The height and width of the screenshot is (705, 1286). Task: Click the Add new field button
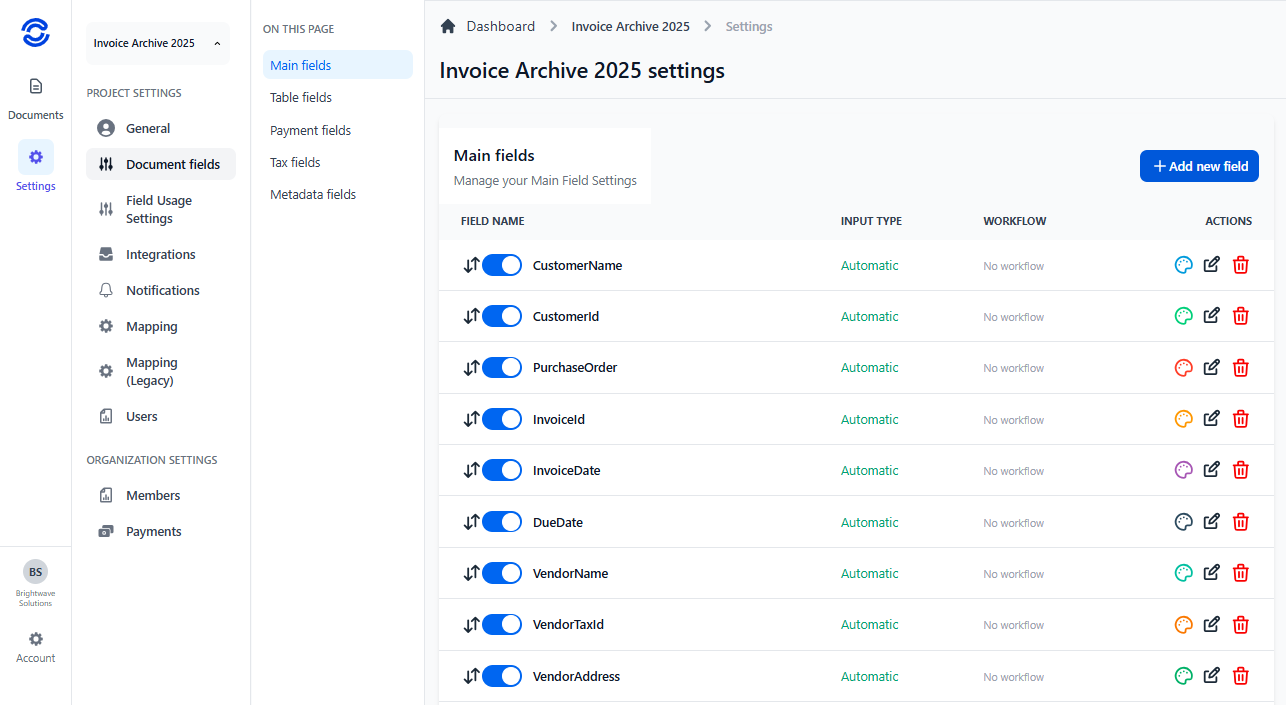(1199, 165)
